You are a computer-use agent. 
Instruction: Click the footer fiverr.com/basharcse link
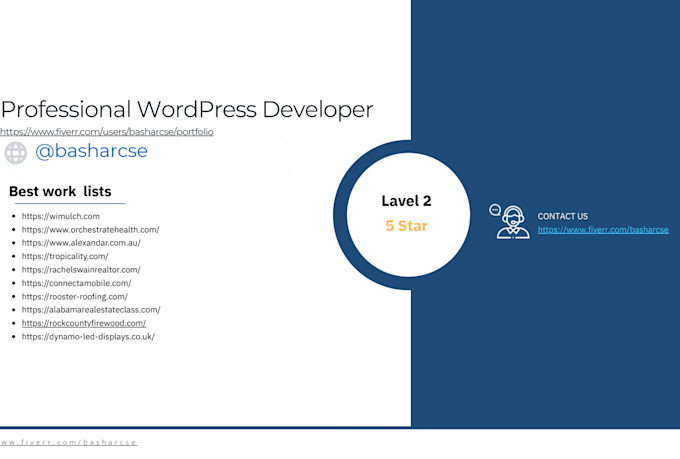click(x=69, y=443)
